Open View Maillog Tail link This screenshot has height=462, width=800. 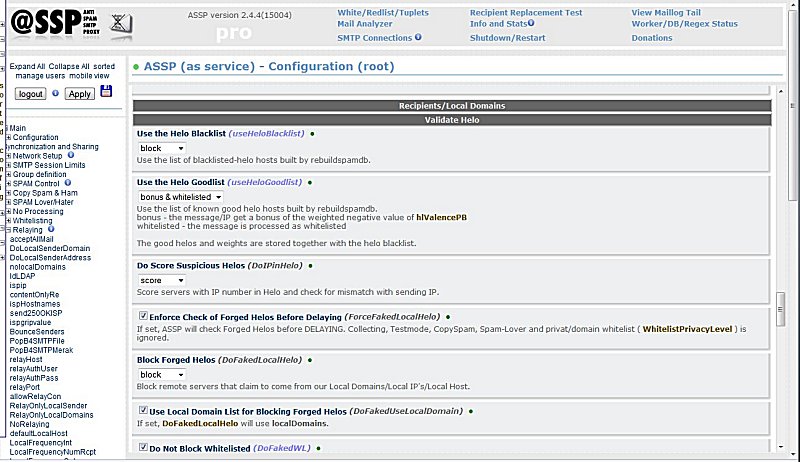coord(666,13)
